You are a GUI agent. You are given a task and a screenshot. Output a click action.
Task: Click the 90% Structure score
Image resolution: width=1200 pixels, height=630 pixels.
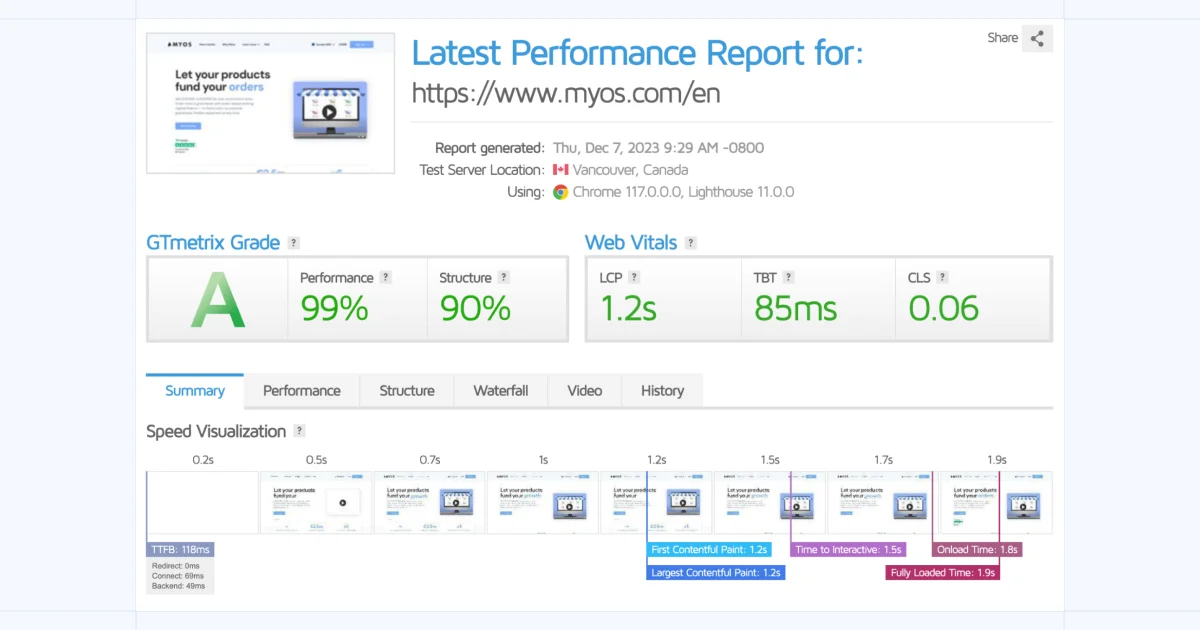[x=475, y=308]
